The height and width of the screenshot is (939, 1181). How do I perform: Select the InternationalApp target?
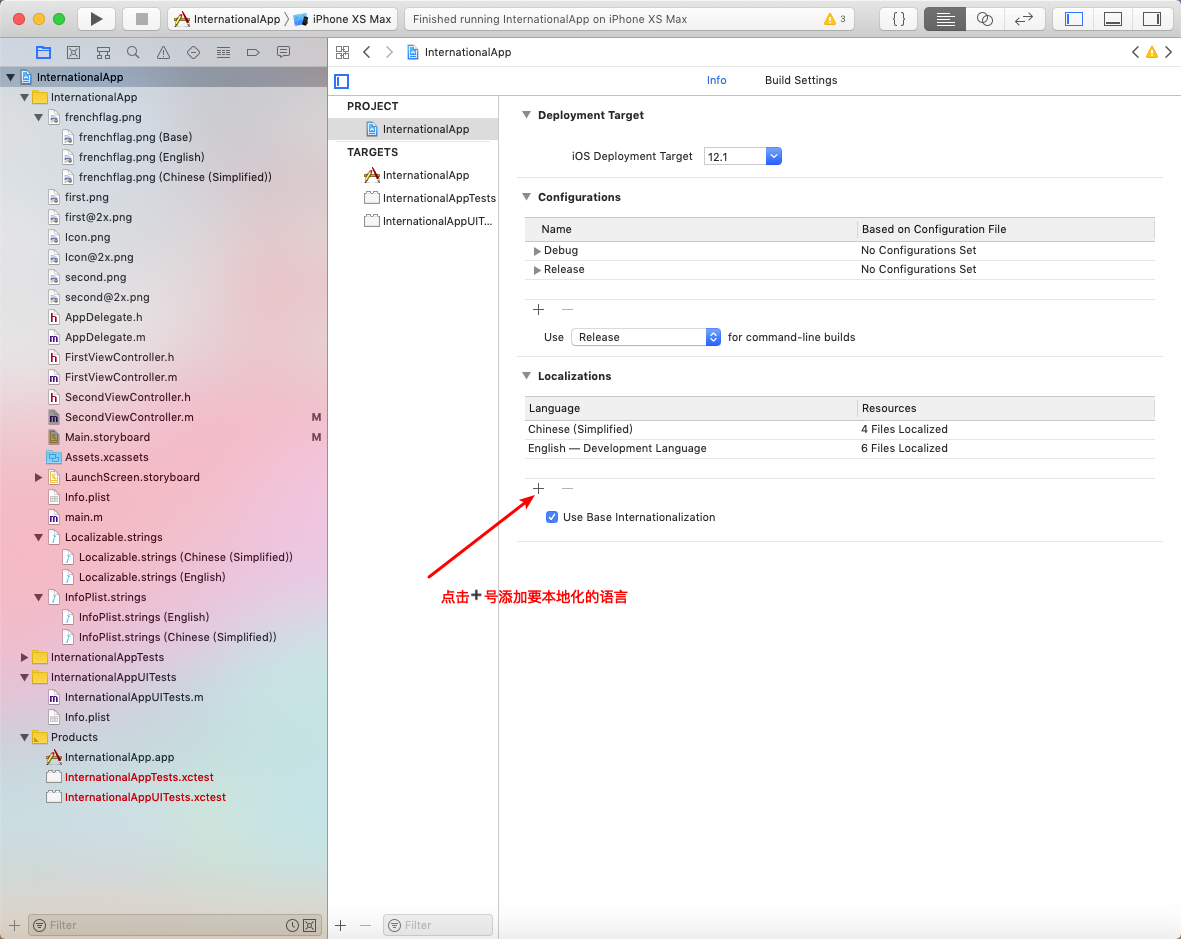[414, 175]
